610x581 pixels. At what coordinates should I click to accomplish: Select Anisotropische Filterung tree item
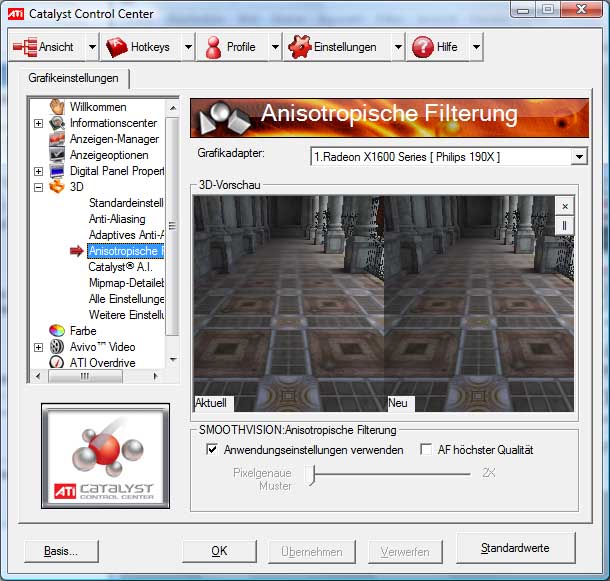[x=125, y=251]
